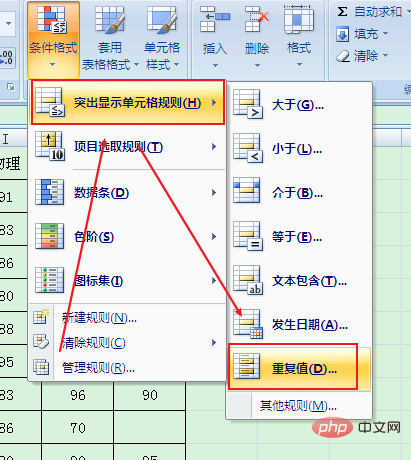Click the 小于 less-than icon
The image size is (411, 460).
click(x=248, y=148)
